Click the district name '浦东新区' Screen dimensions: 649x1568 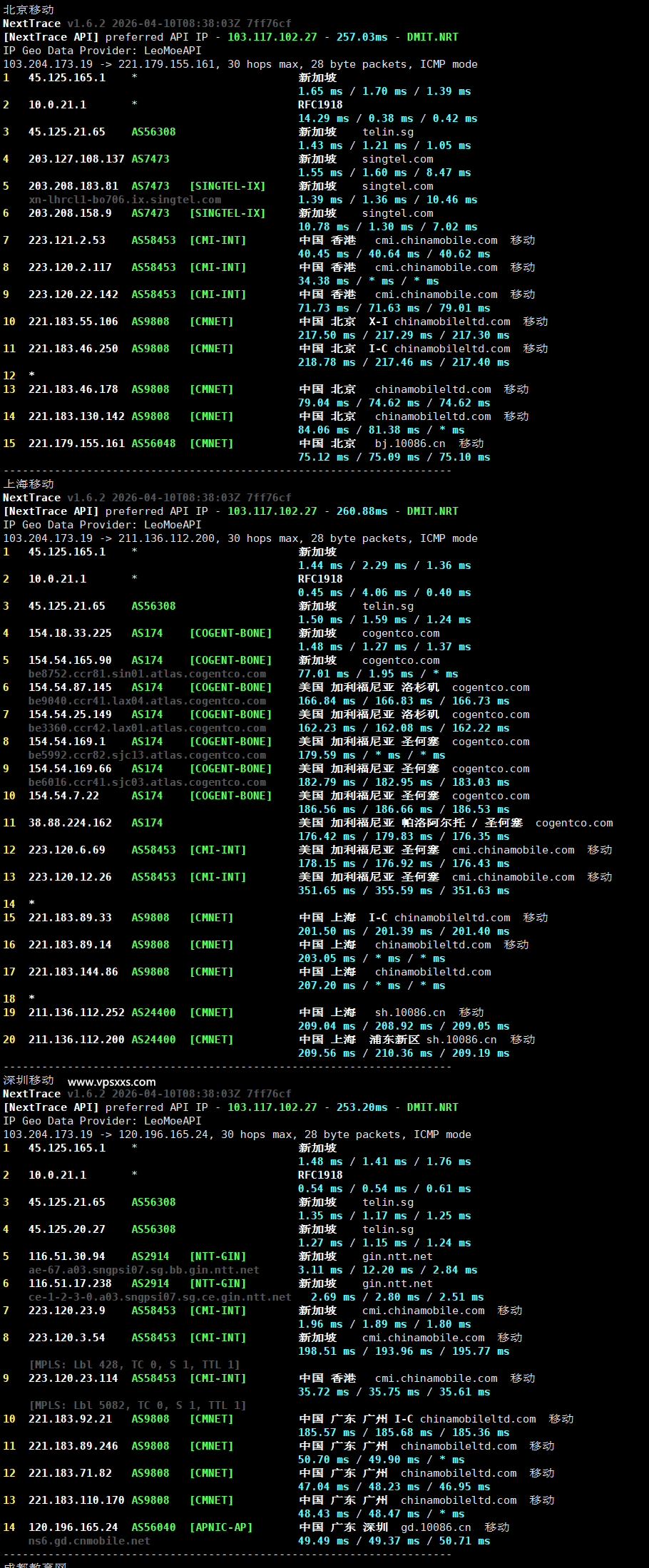(x=394, y=1040)
